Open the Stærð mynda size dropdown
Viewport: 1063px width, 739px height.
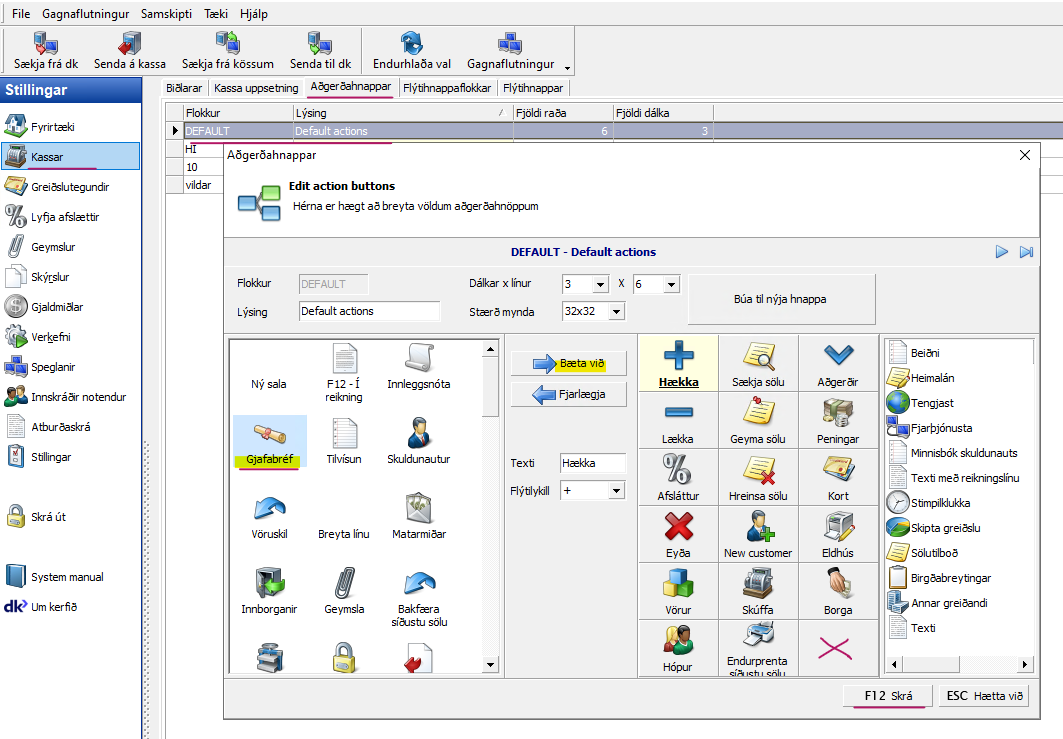[616, 312]
